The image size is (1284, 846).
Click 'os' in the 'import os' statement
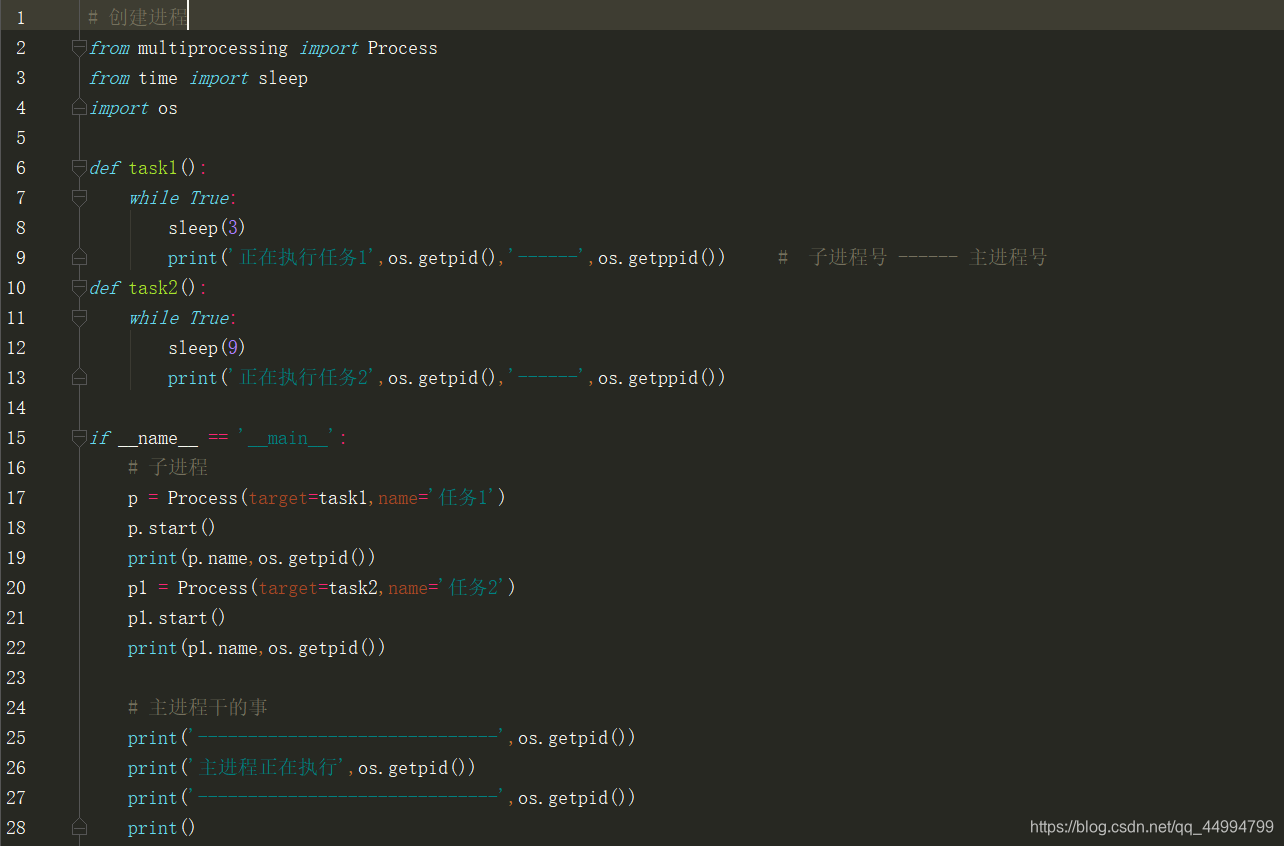tap(168, 108)
